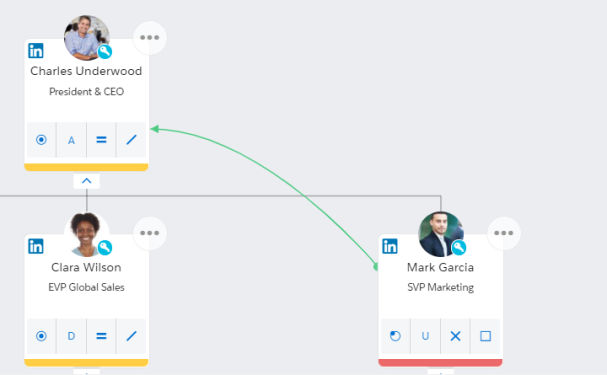Toggle the partial-circle status icon on Mark Garcia's card
The image size is (607, 375).
pos(395,336)
